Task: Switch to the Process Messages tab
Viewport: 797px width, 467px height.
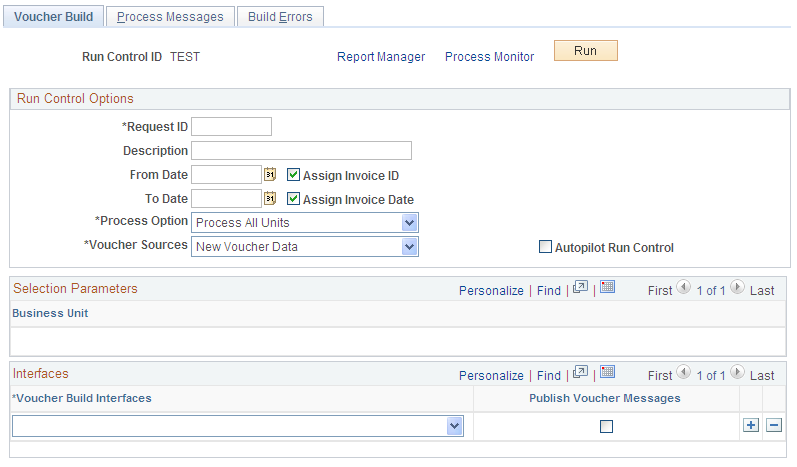Action: (170, 17)
